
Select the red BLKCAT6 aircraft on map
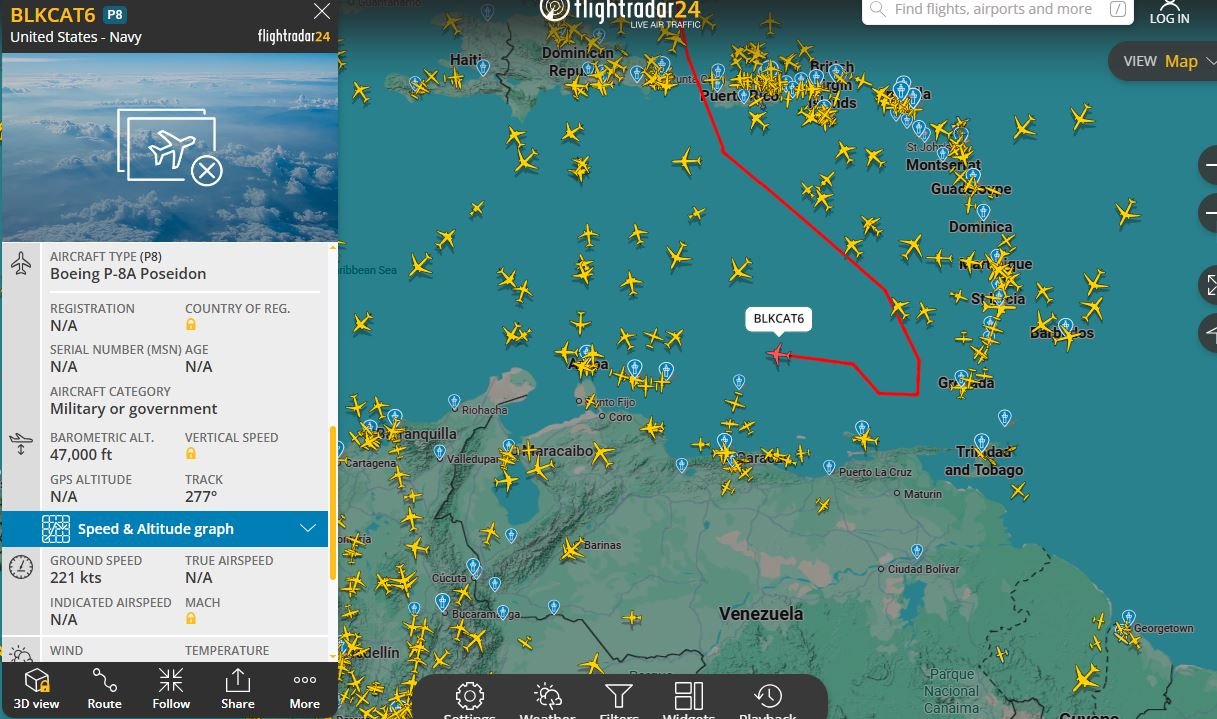point(778,354)
